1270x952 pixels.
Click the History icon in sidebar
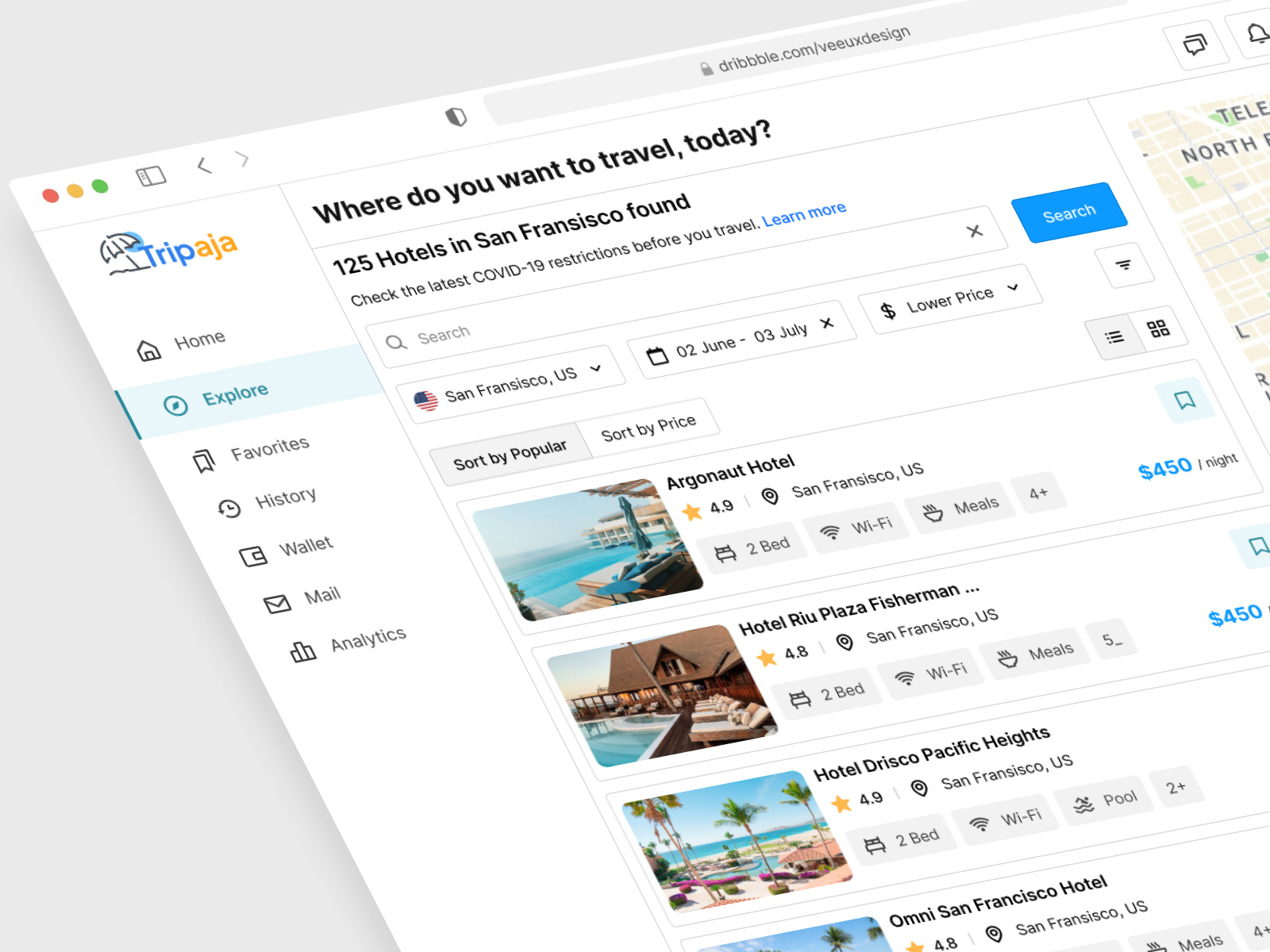tap(229, 509)
